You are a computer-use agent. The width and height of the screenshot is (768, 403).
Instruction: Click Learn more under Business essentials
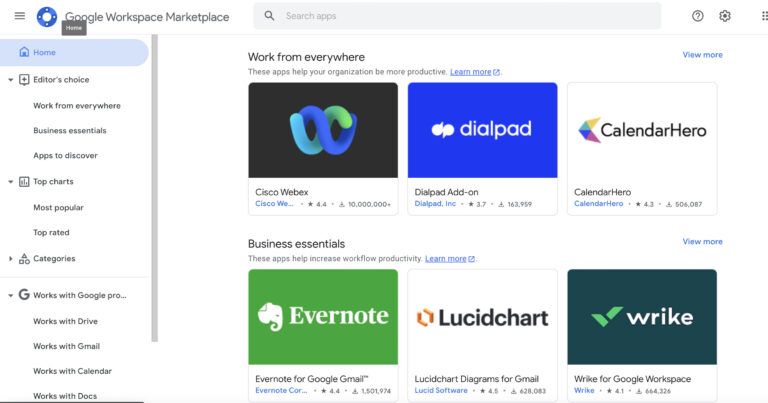445,259
